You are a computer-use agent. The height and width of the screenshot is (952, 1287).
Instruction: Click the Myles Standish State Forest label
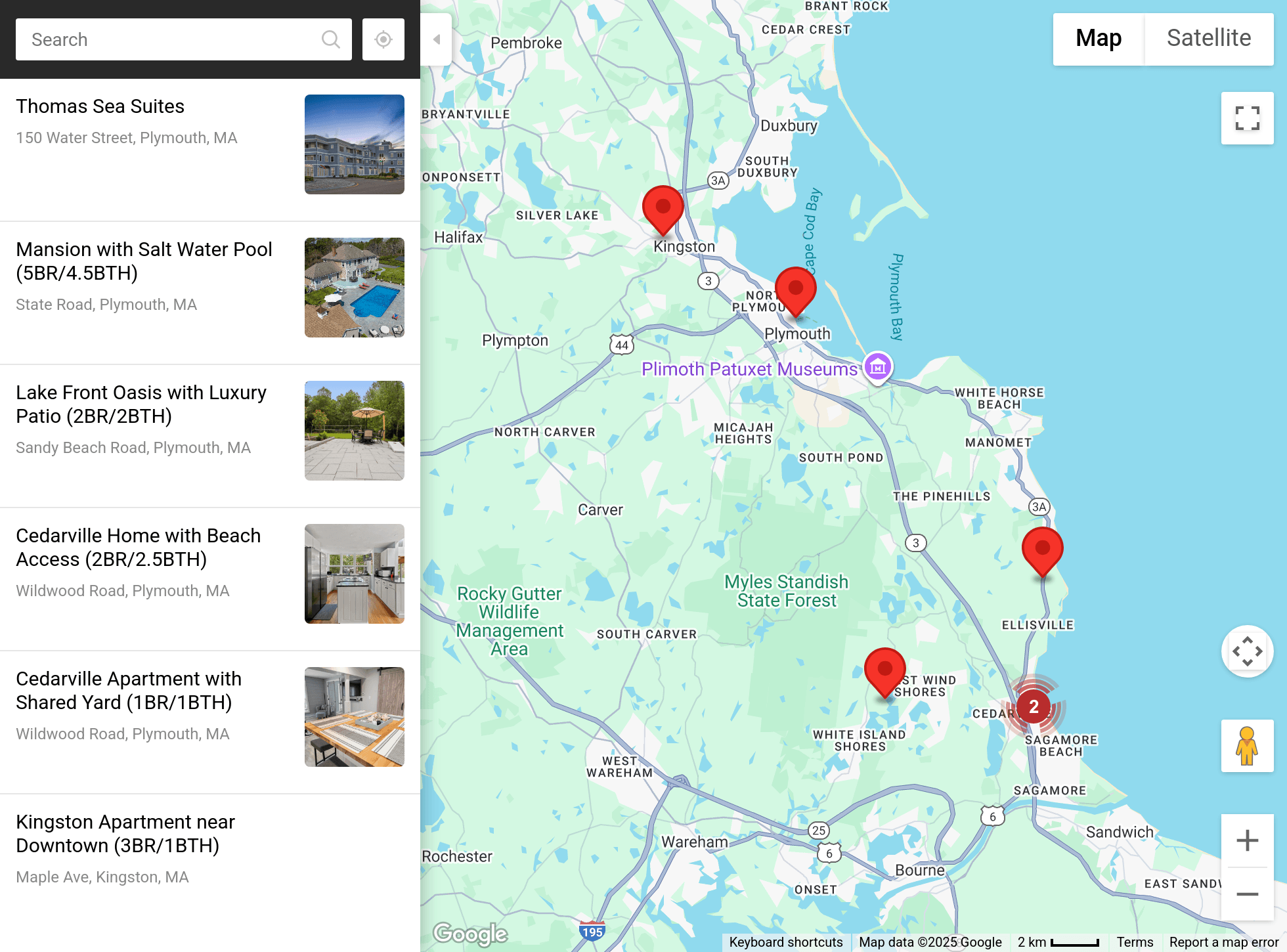[787, 591]
